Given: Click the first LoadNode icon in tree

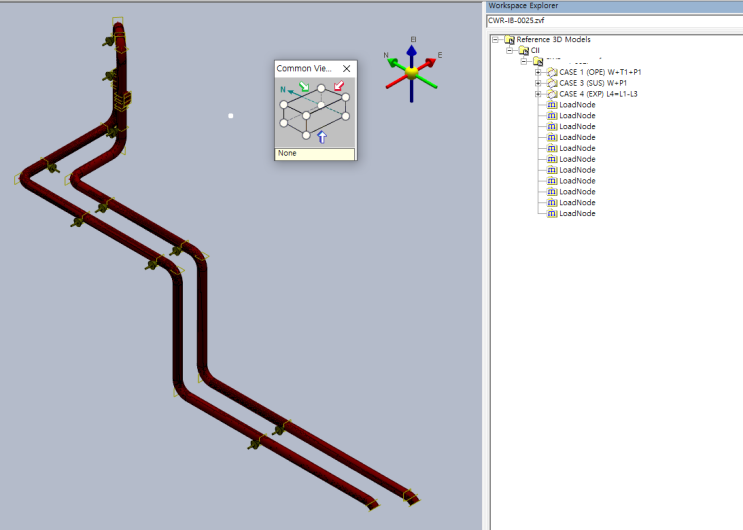Looking at the screenshot, I should [551, 105].
